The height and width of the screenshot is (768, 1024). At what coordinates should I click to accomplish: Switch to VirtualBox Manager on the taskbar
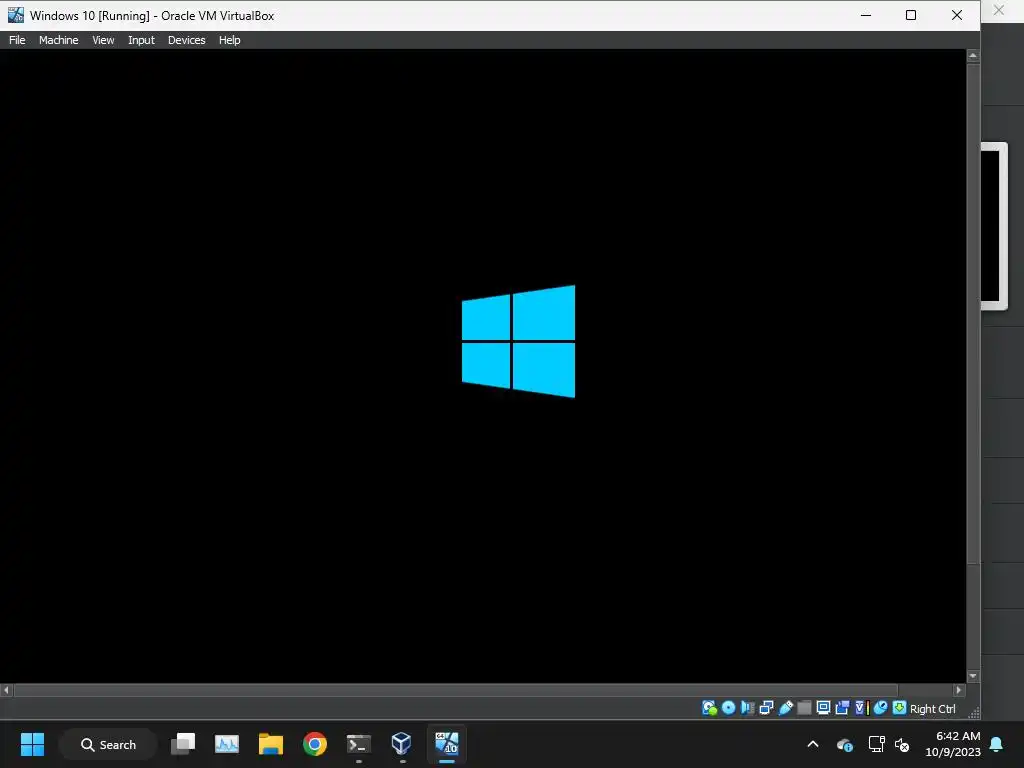pos(402,744)
